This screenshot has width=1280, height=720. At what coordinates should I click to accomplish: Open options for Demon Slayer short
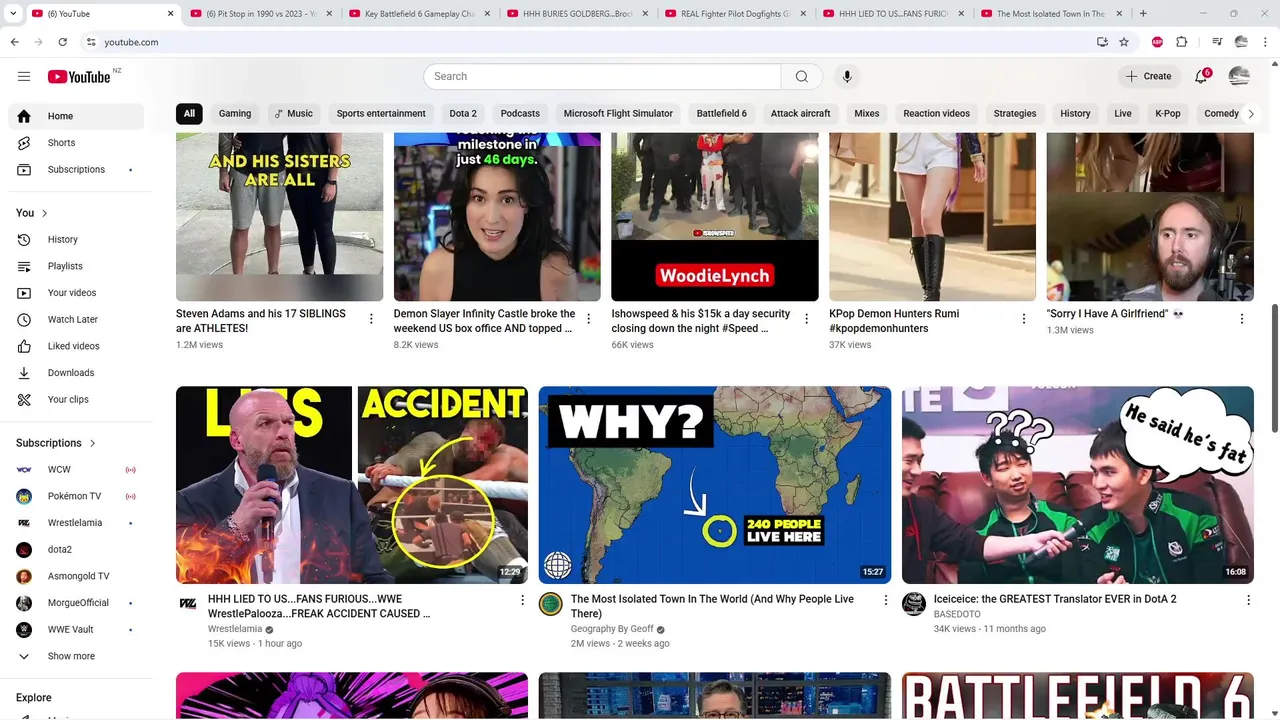(x=589, y=319)
